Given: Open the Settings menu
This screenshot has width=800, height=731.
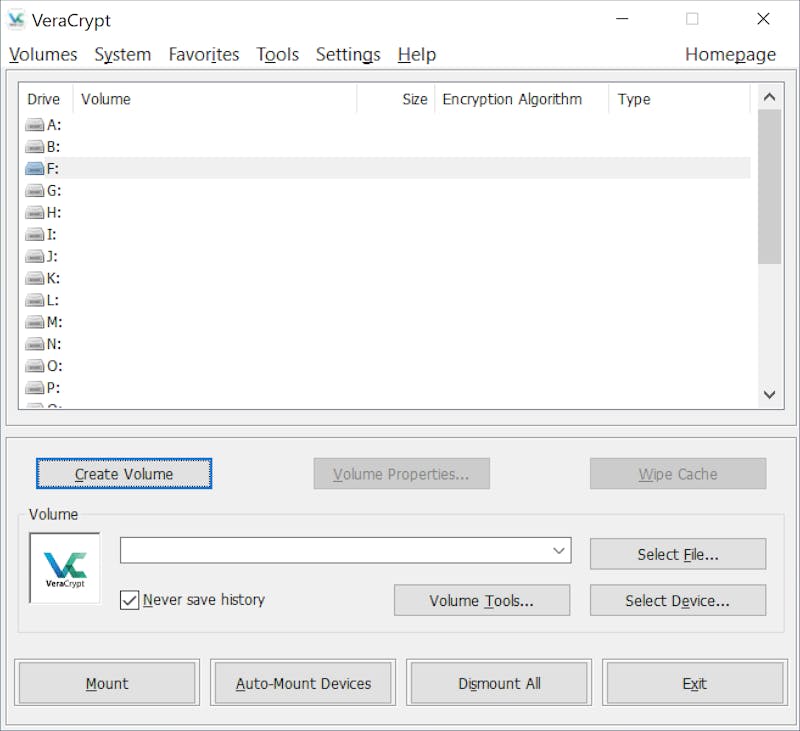Looking at the screenshot, I should coord(348,54).
